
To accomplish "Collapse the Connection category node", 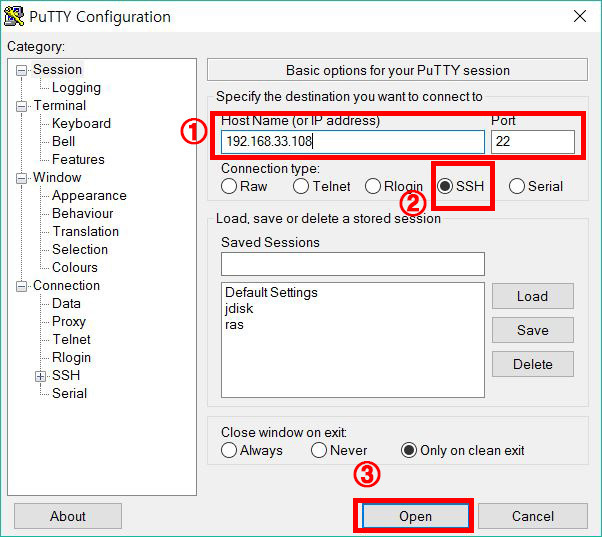I will [x=22, y=286].
